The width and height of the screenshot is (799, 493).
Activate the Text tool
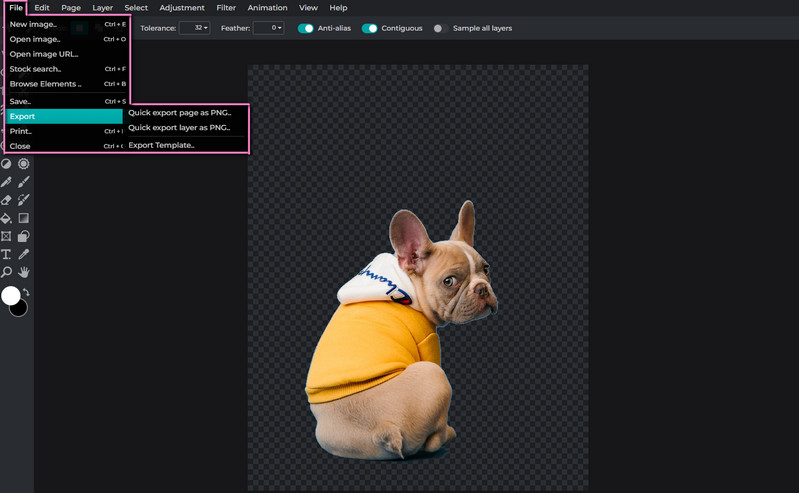point(6,254)
